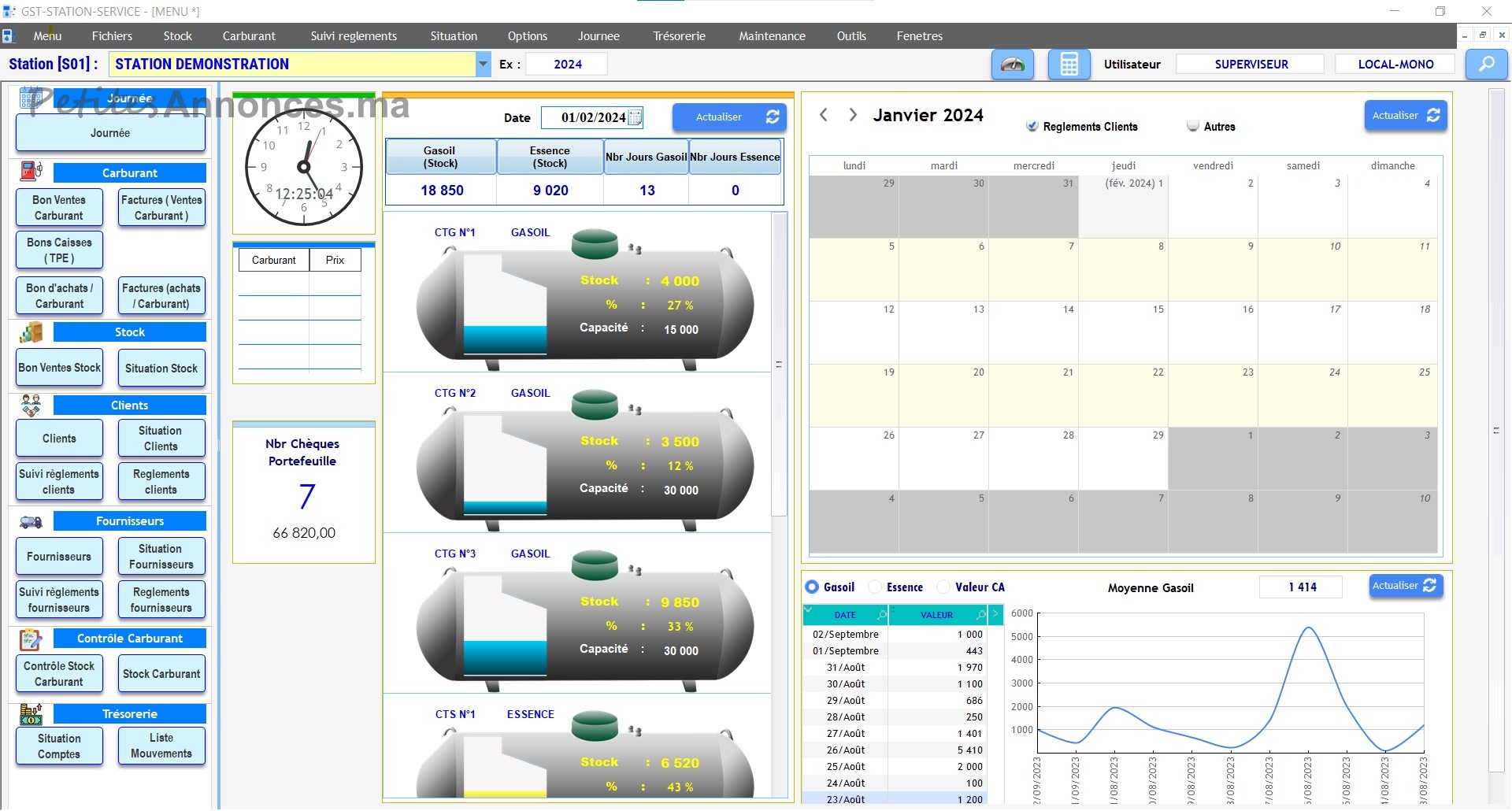The width and height of the screenshot is (1512, 811).
Task: Click the right panel vertical scrollbar
Action: point(1496,431)
